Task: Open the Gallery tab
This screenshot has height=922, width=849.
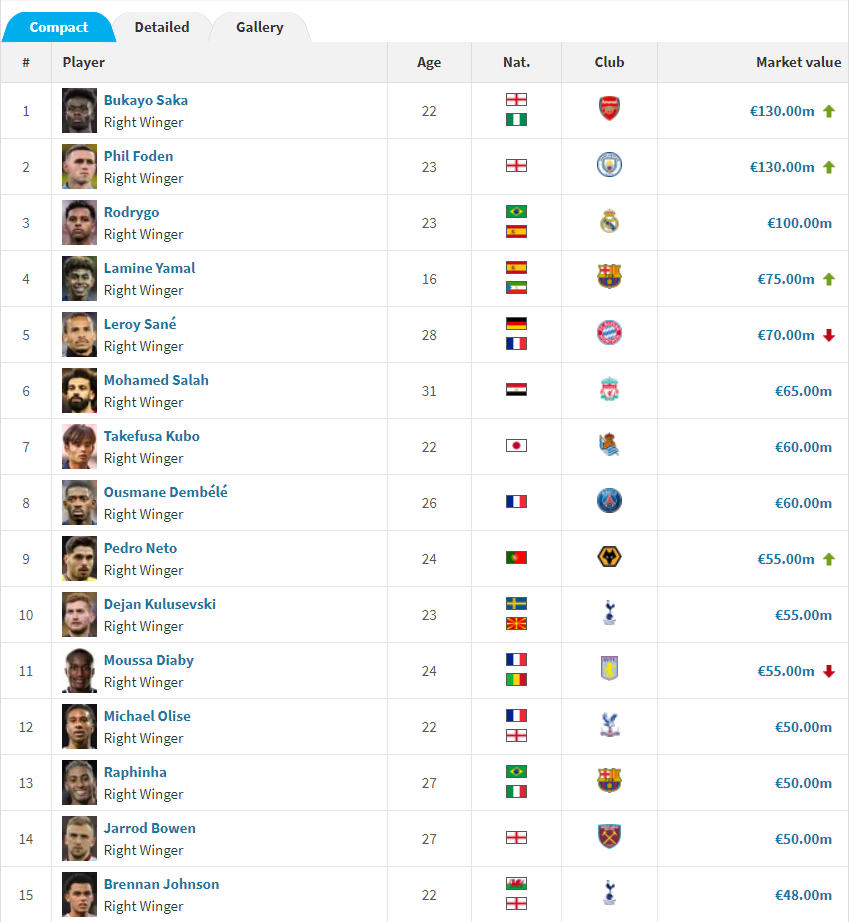Action: (x=259, y=28)
